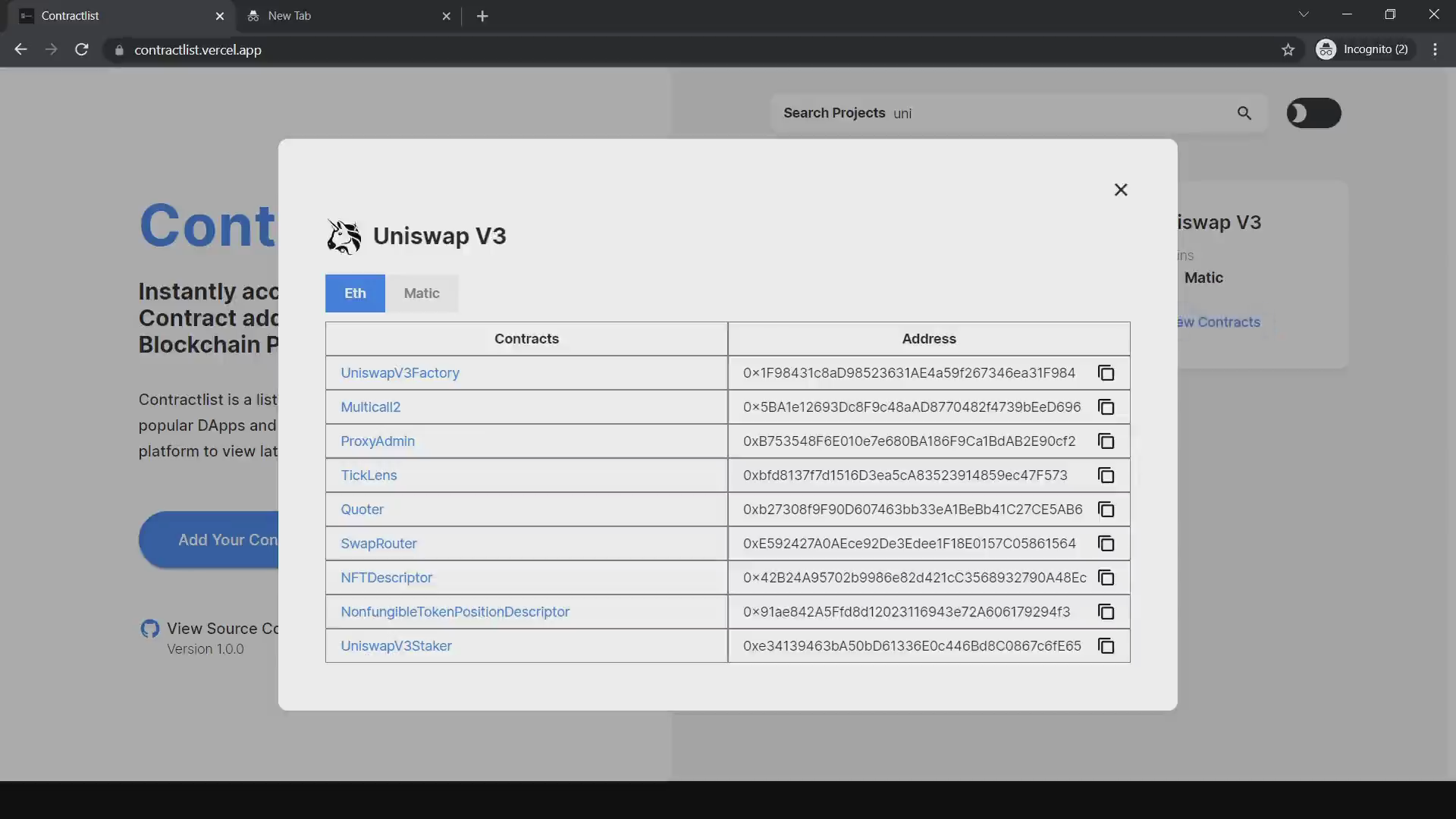The height and width of the screenshot is (819, 1456).
Task: Open the tab search dropdown
Action: [1304, 14]
